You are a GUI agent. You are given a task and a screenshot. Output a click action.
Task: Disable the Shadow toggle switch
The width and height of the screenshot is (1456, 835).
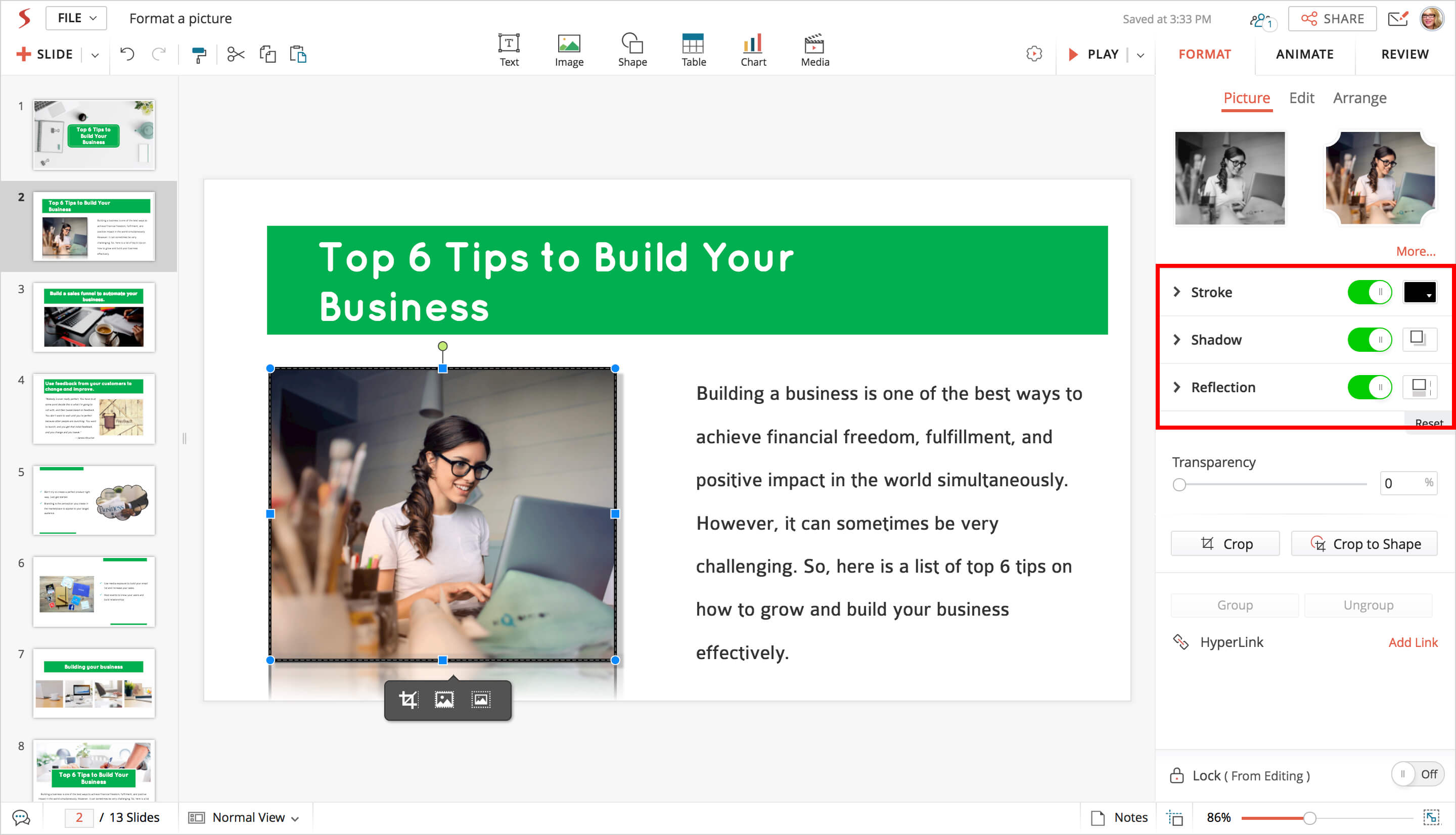pyautogui.click(x=1370, y=340)
